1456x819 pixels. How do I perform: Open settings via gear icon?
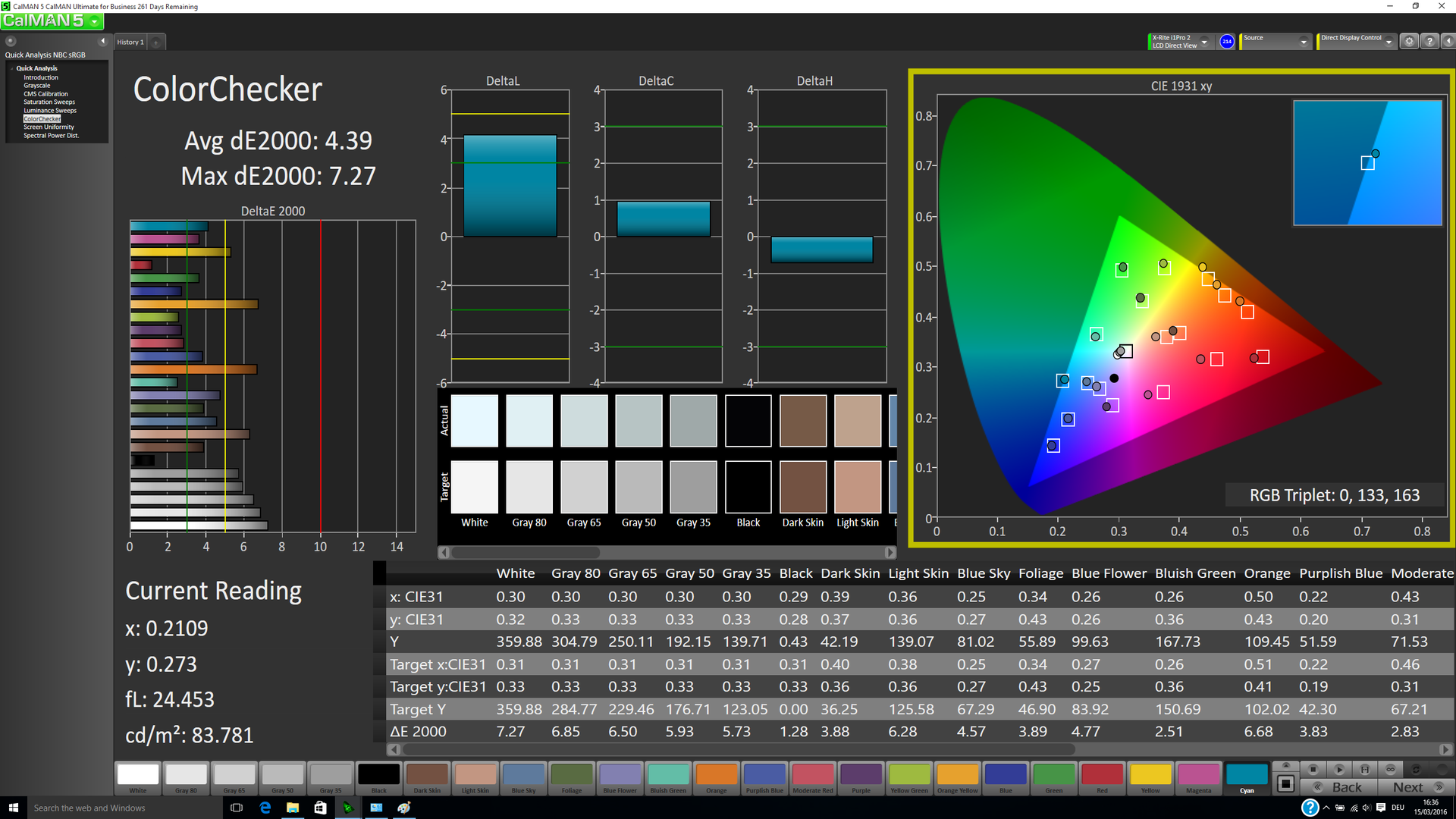1409,42
